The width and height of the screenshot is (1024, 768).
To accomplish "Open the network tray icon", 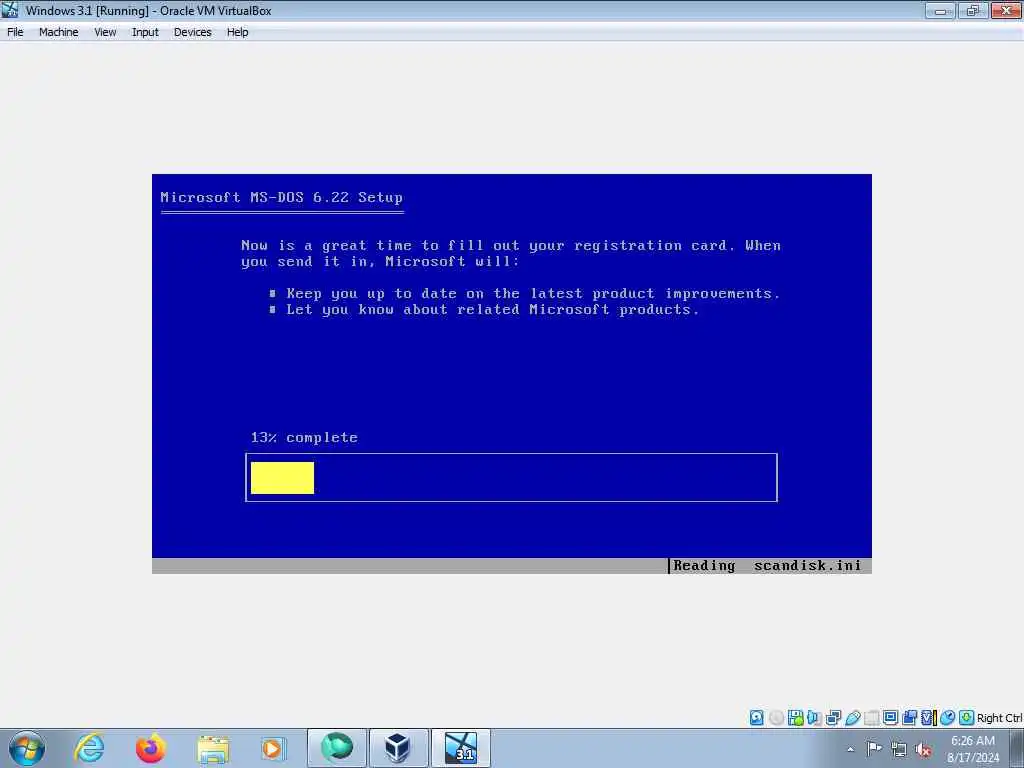I will click(x=899, y=749).
